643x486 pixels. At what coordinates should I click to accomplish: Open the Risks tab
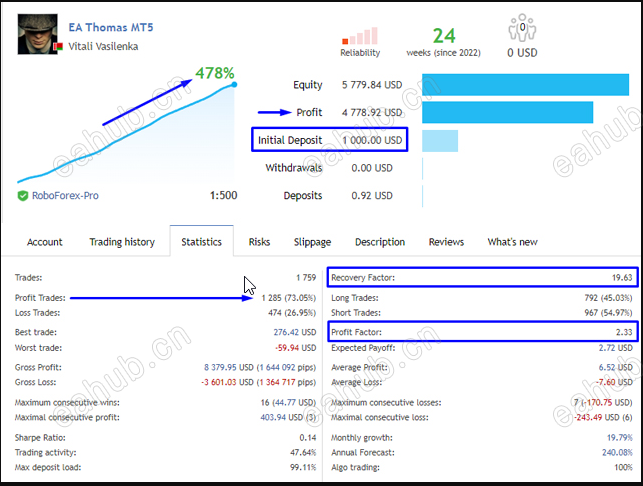pyautogui.click(x=259, y=242)
